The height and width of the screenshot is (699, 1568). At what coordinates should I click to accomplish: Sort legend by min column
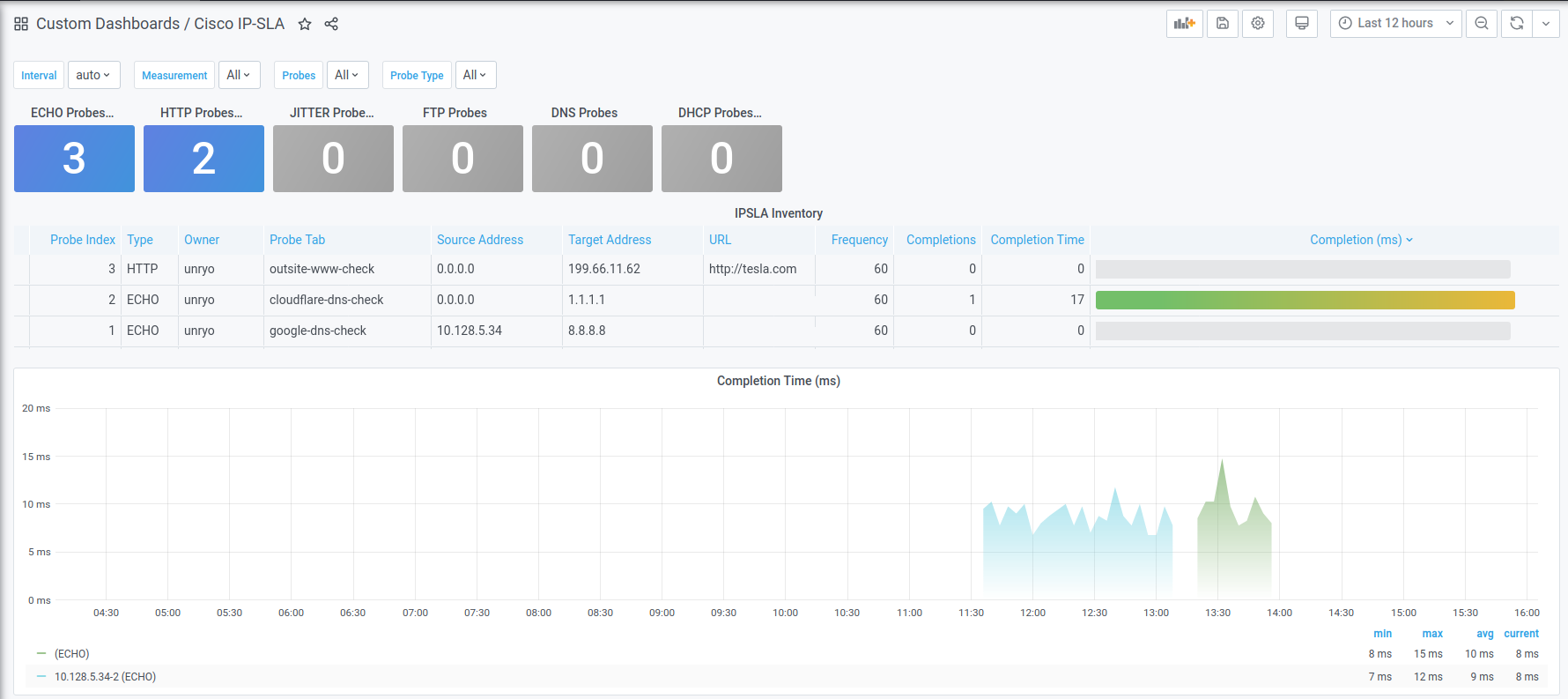pos(1383,634)
